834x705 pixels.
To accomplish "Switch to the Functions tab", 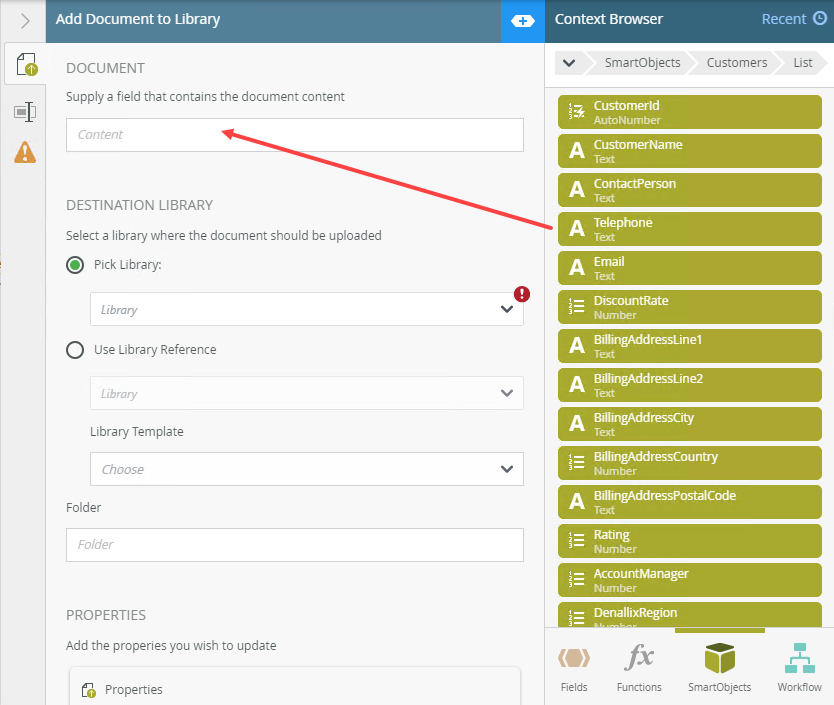I will pyautogui.click(x=639, y=668).
